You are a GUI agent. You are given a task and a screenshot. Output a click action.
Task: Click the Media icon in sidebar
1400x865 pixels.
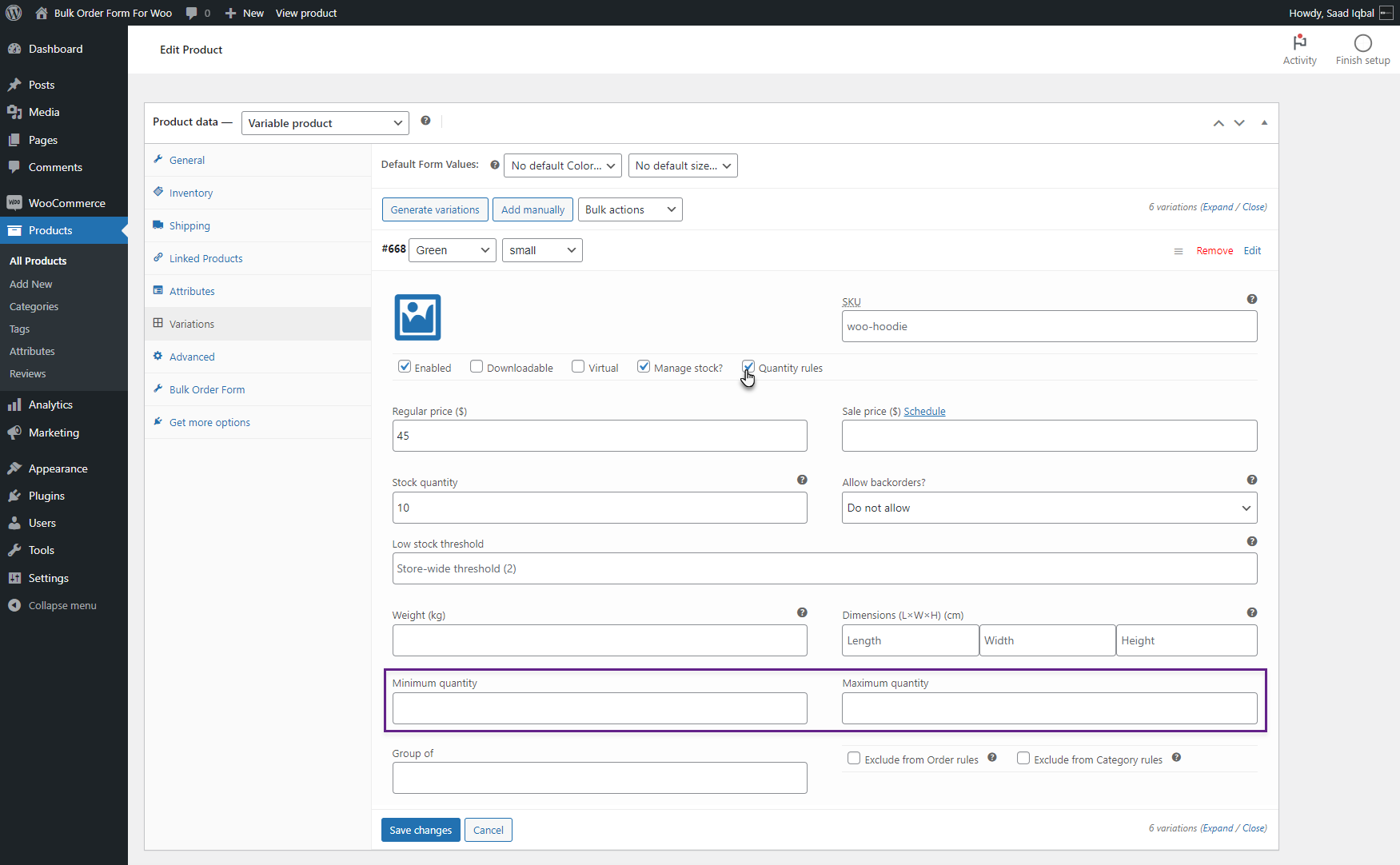[14, 112]
